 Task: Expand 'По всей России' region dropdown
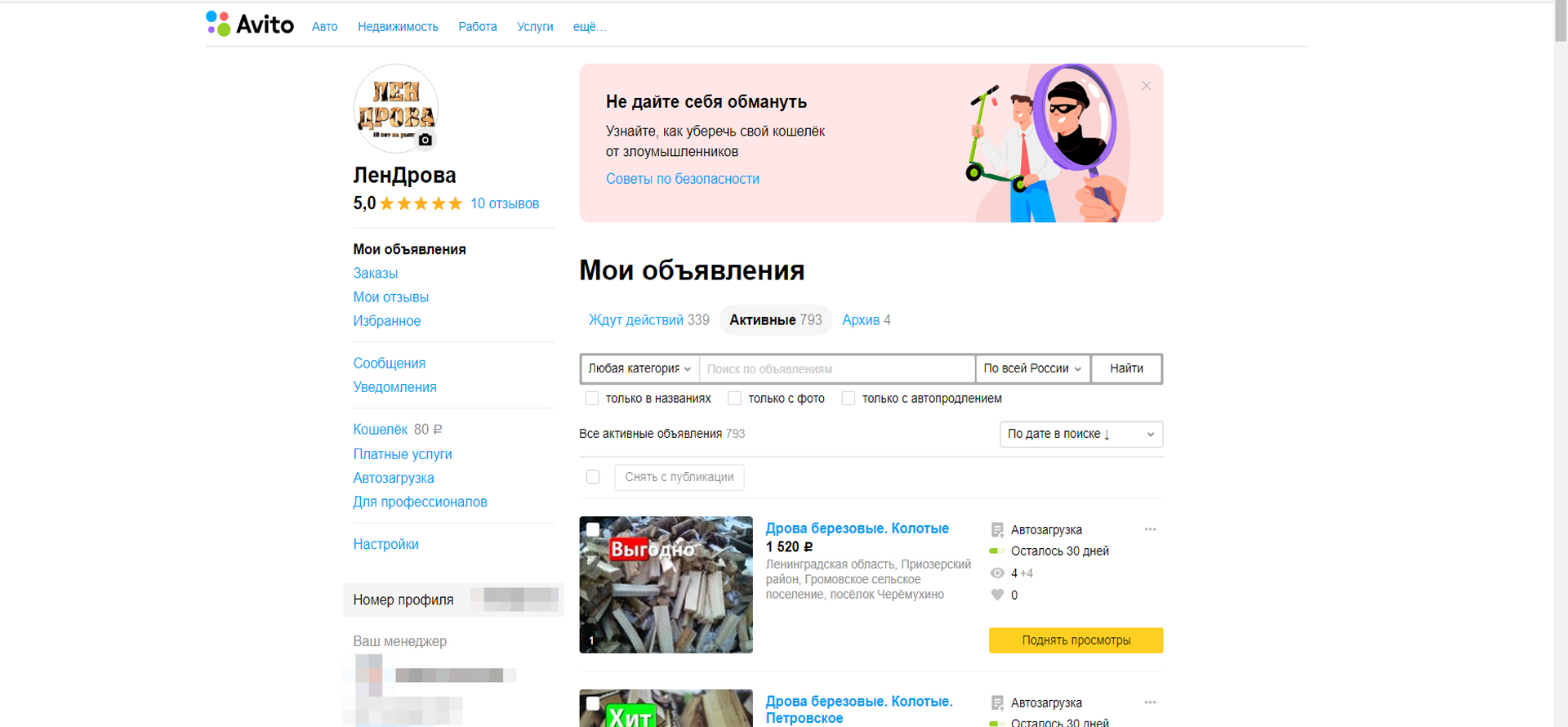pyautogui.click(x=1032, y=368)
